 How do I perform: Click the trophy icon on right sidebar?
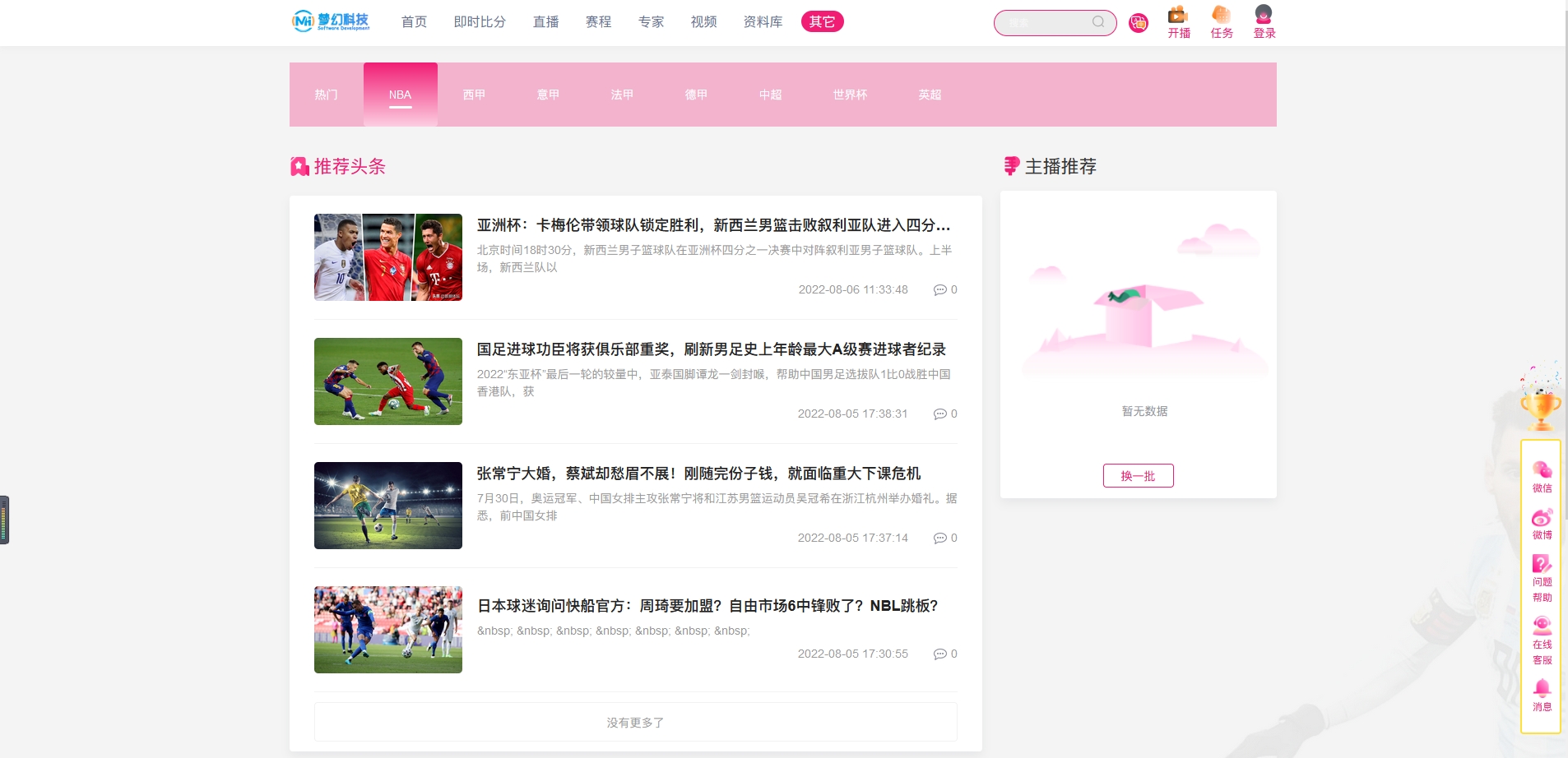point(1541,398)
